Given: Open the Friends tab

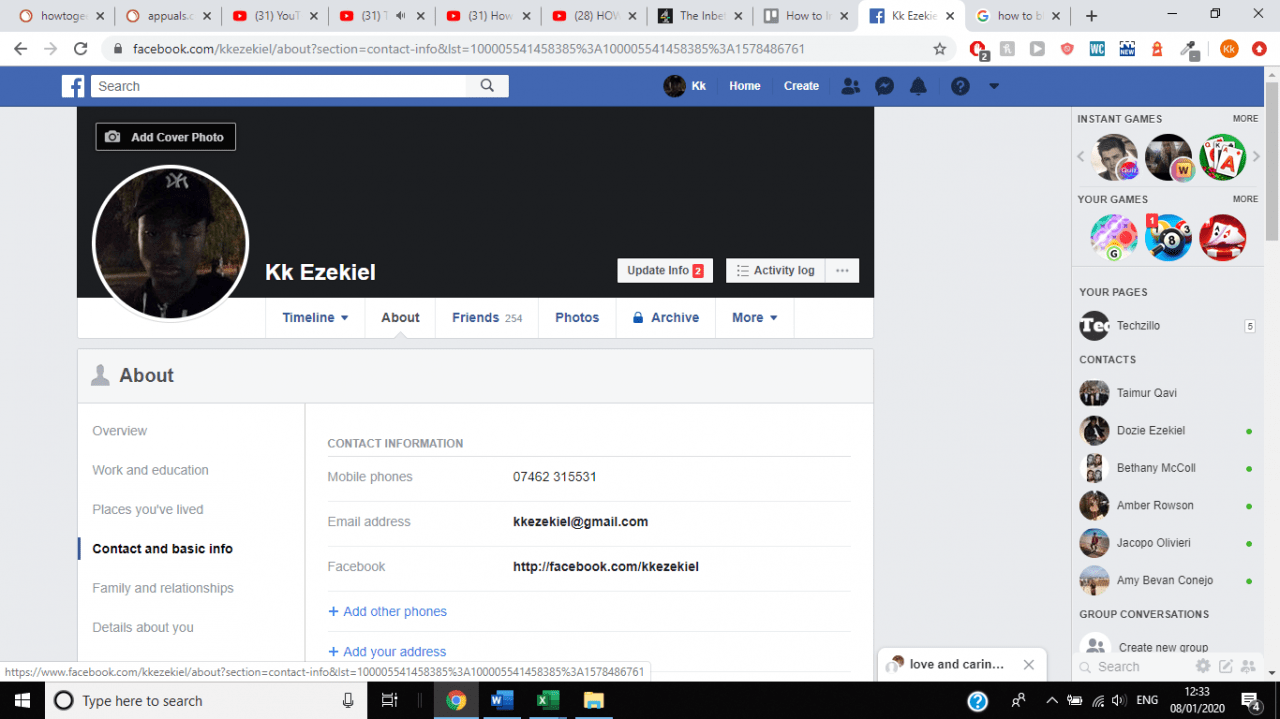Looking at the screenshot, I should 487,317.
